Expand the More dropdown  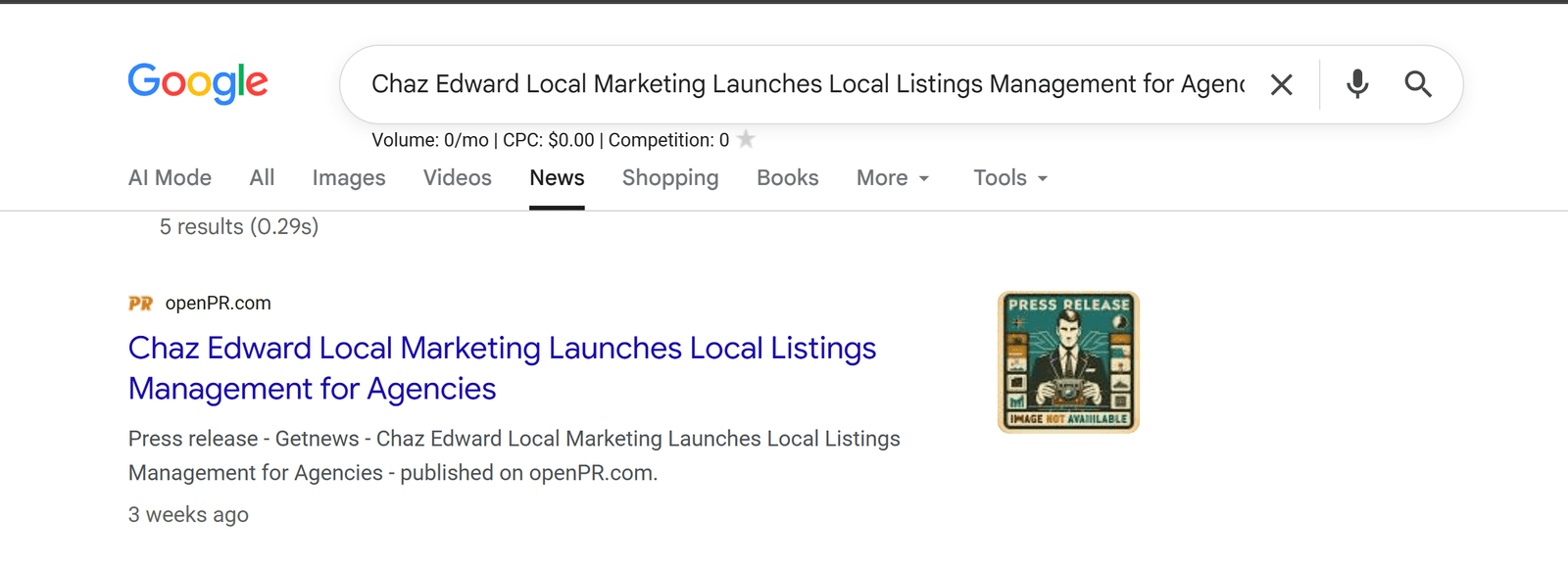click(893, 178)
